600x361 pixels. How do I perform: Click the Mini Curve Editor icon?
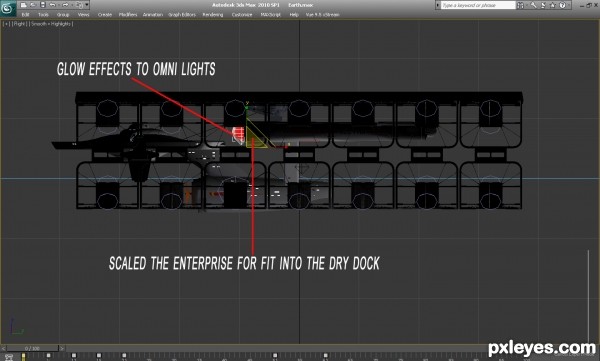click(9, 357)
